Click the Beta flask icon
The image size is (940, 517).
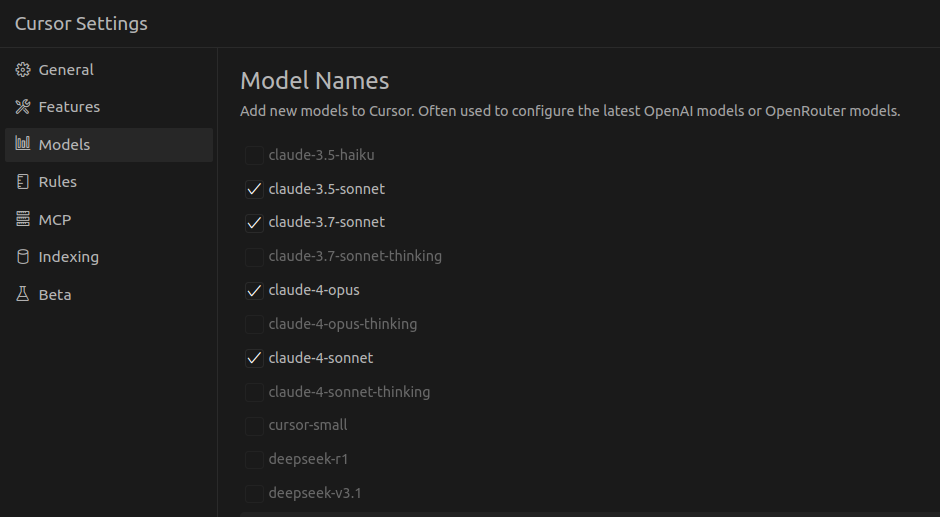(x=23, y=294)
